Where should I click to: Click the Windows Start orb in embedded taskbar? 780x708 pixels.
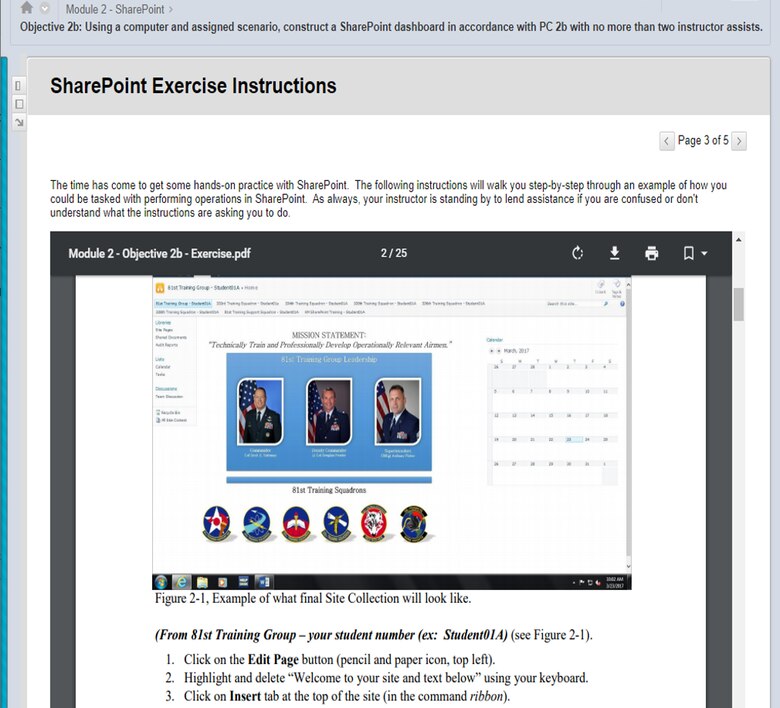coord(163,581)
